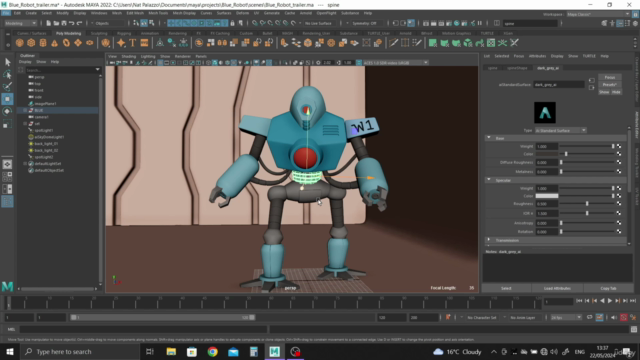Collapse the Specular attribute section

coord(489,180)
